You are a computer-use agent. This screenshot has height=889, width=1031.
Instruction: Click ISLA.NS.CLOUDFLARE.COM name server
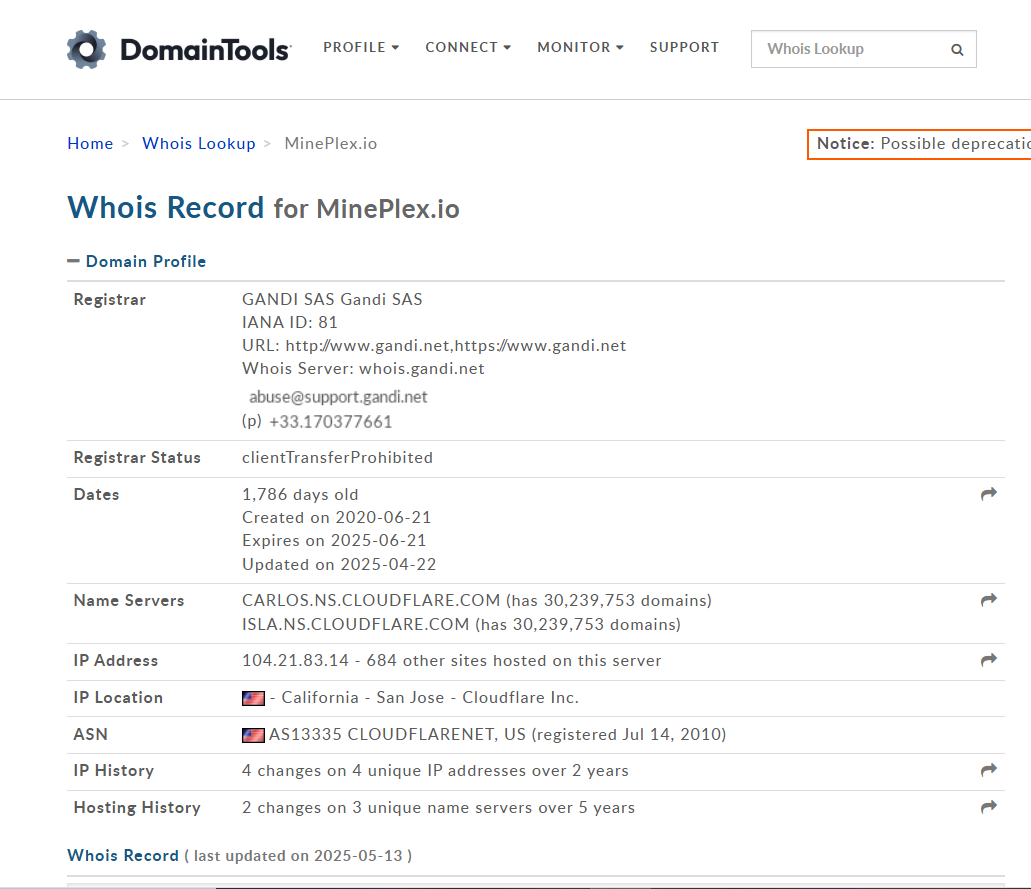356,624
